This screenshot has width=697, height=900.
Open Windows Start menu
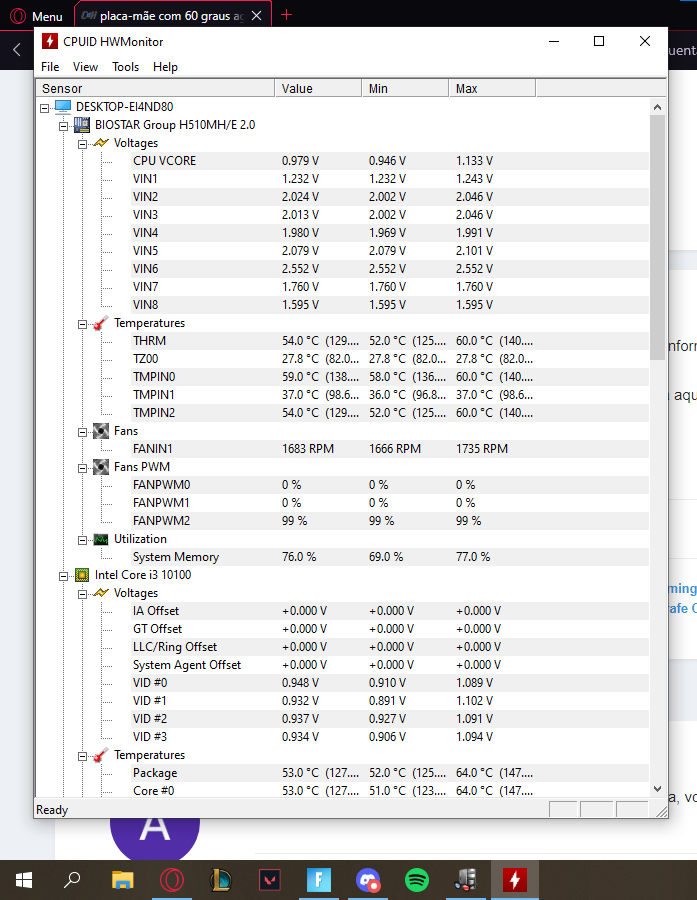pyautogui.click(x=24, y=880)
